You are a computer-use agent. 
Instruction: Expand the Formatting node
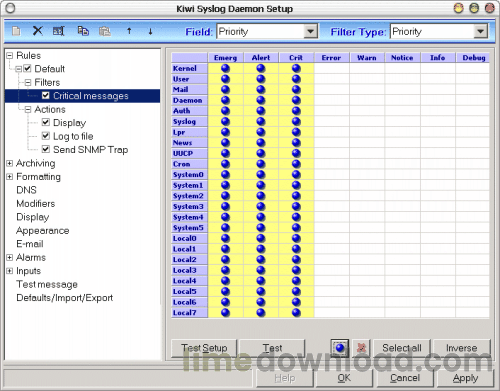10,177
